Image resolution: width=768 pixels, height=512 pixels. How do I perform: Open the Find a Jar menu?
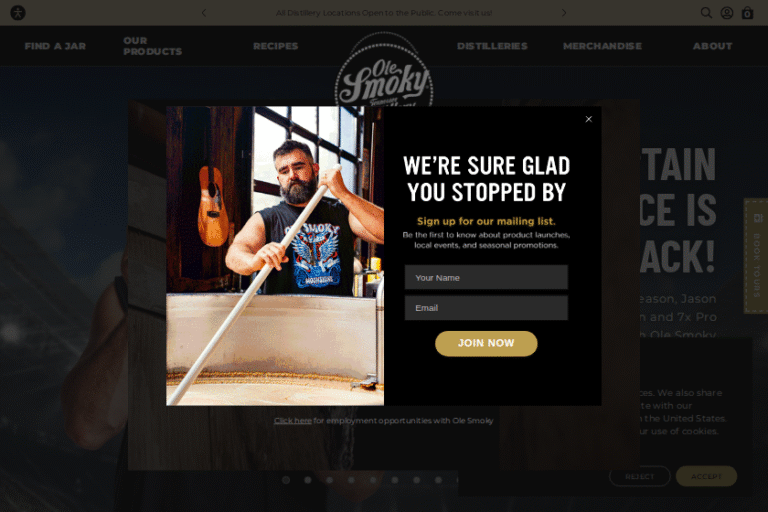pyautogui.click(x=55, y=46)
